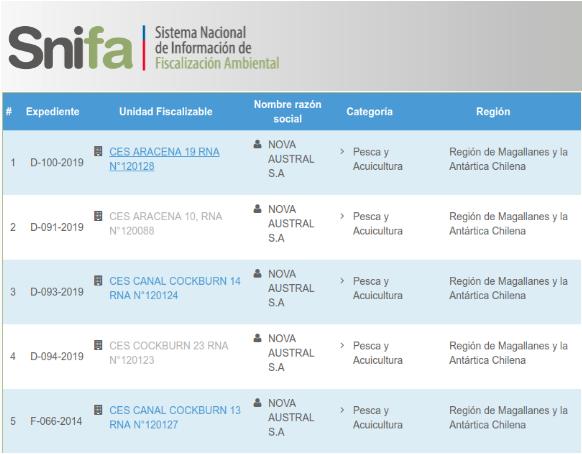Click Región de Magallanes in row D-094-2019
Viewport: 582px width, 454px height.
pyautogui.click(x=508, y=353)
